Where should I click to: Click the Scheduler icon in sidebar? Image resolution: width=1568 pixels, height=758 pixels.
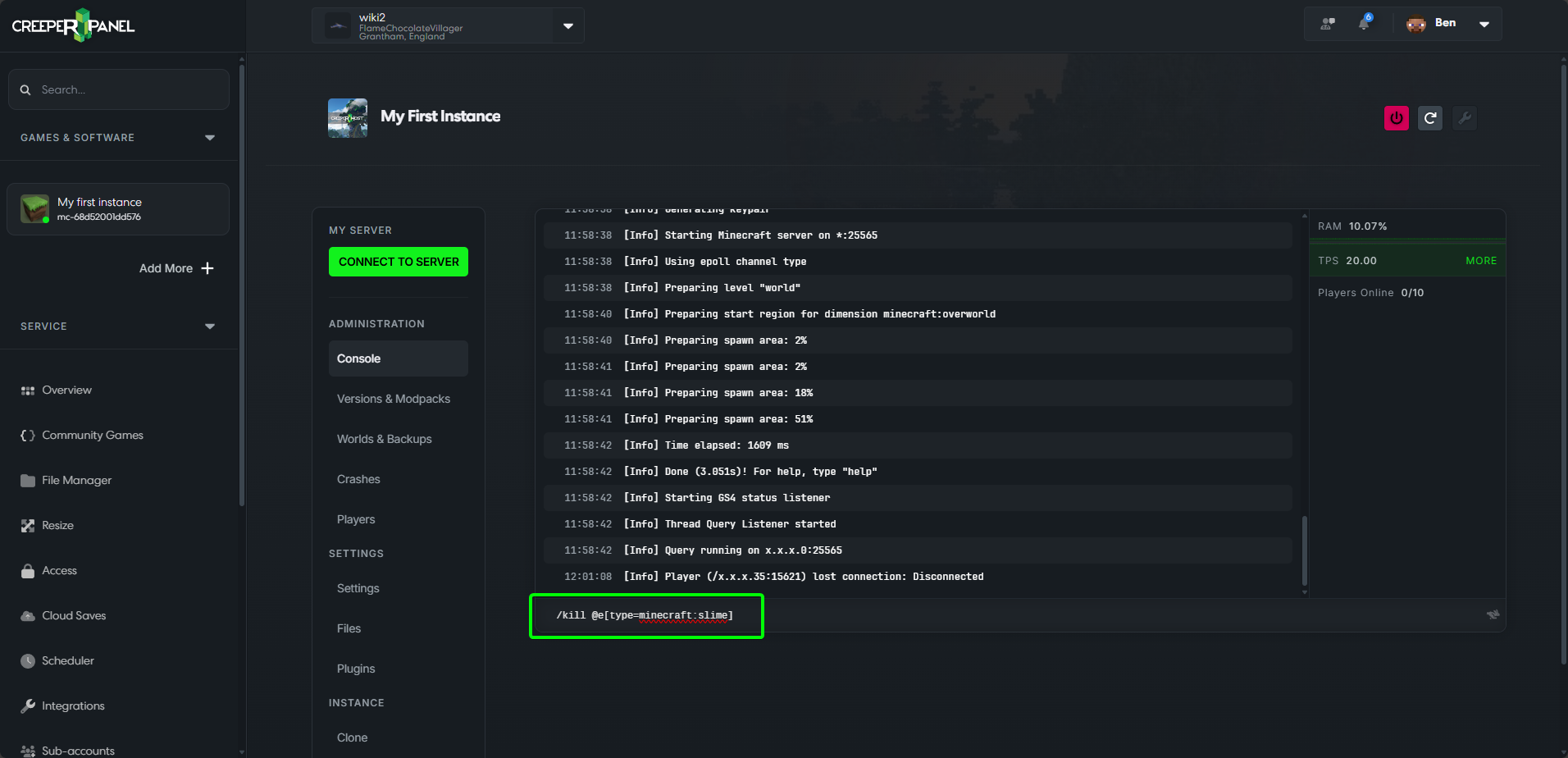click(x=28, y=660)
